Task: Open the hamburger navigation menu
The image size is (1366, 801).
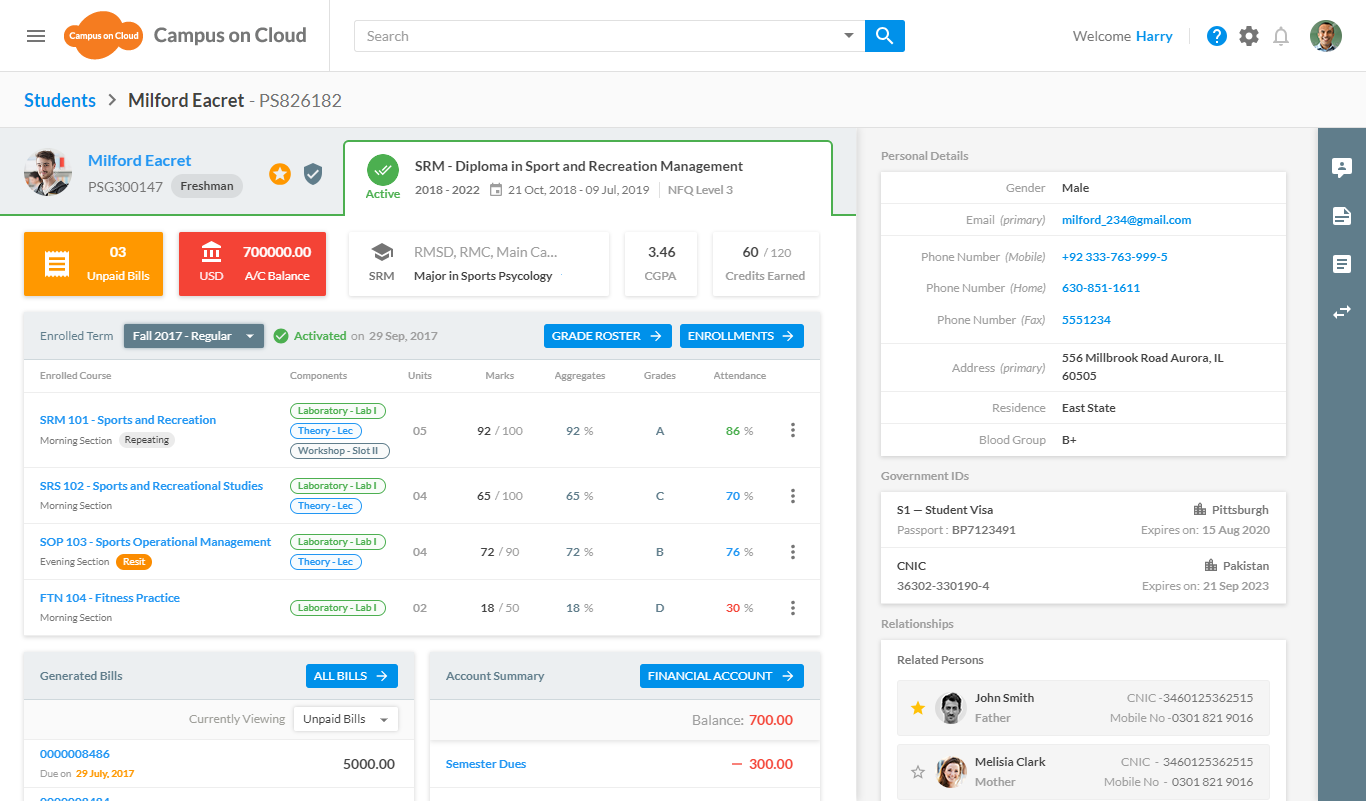Action: point(36,36)
